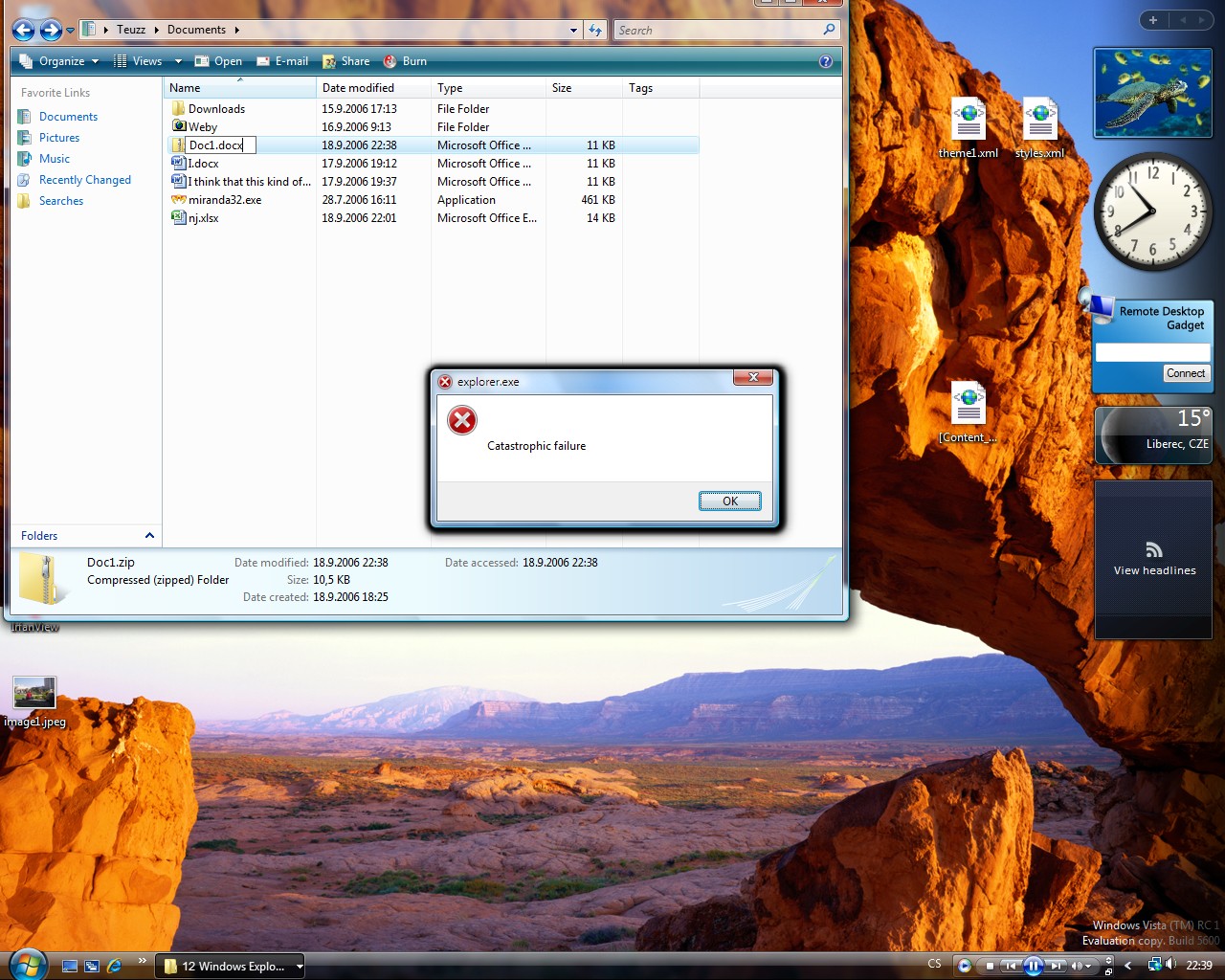Image resolution: width=1225 pixels, height=980 pixels.
Task: Click Burn in the Explorer toolbar
Action: point(405,61)
